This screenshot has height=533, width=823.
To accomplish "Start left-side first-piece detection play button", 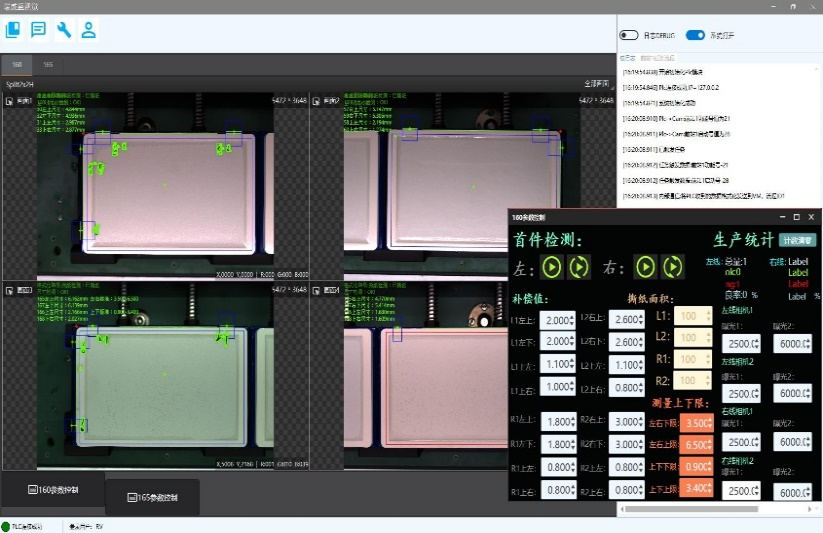I will pyautogui.click(x=552, y=267).
